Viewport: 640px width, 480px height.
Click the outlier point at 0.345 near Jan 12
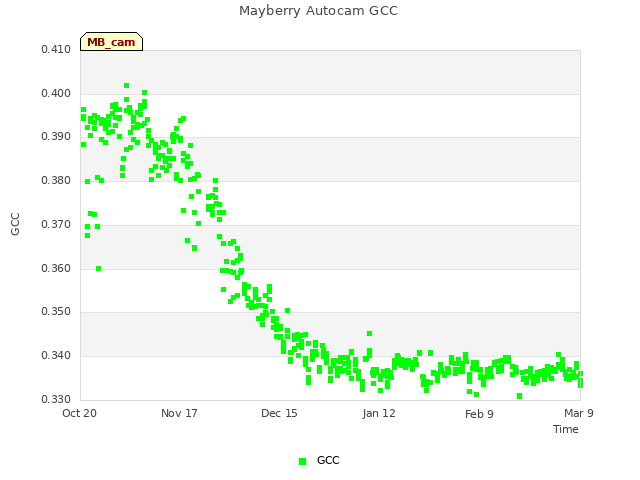coord(369,334)
